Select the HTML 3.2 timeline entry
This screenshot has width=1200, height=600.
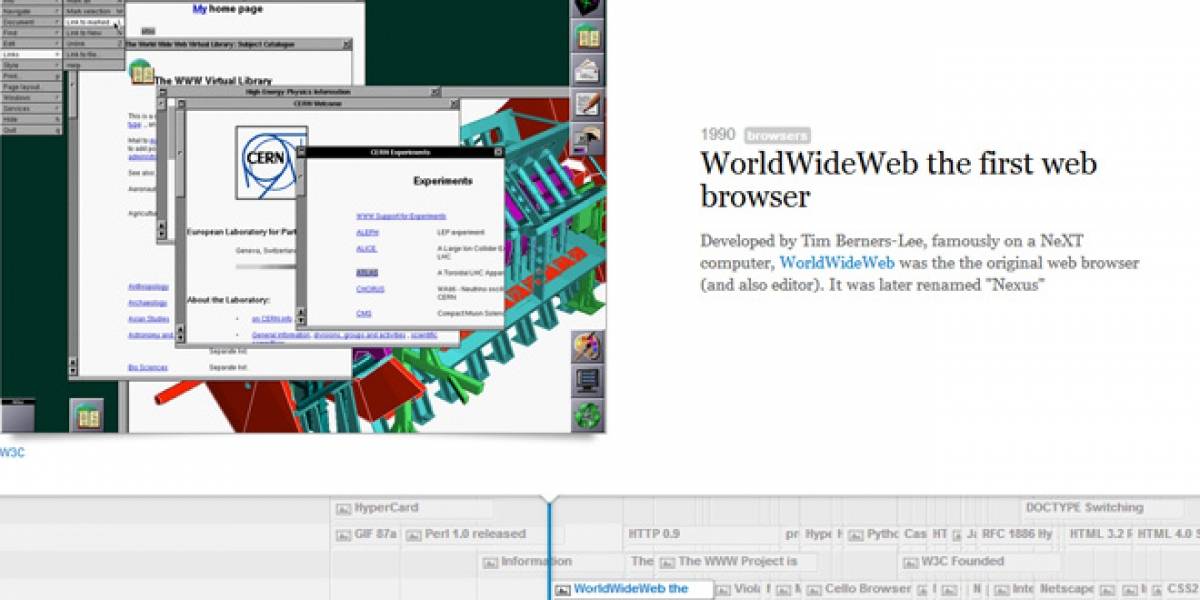[x=1100, y=534]
